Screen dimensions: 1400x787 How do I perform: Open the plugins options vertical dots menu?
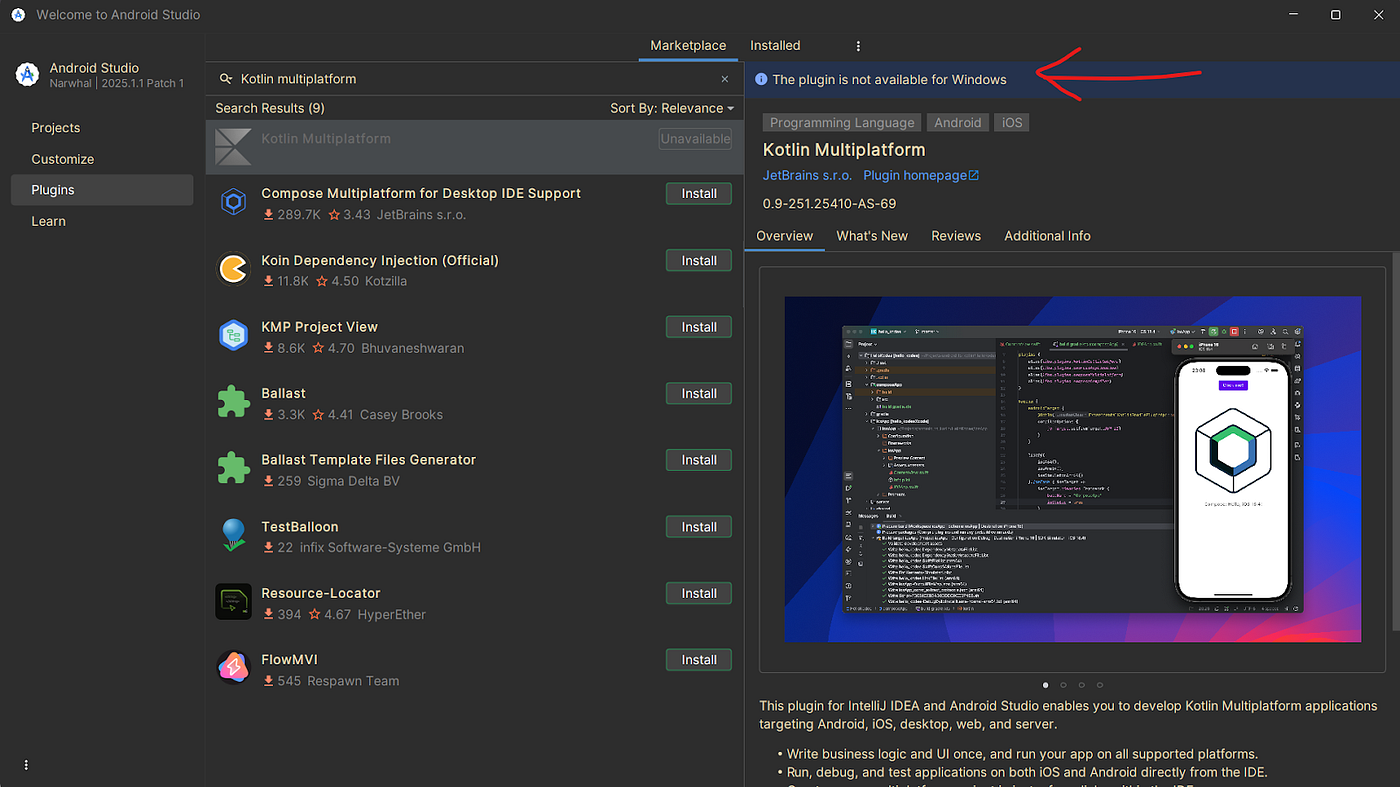[858, 46]
